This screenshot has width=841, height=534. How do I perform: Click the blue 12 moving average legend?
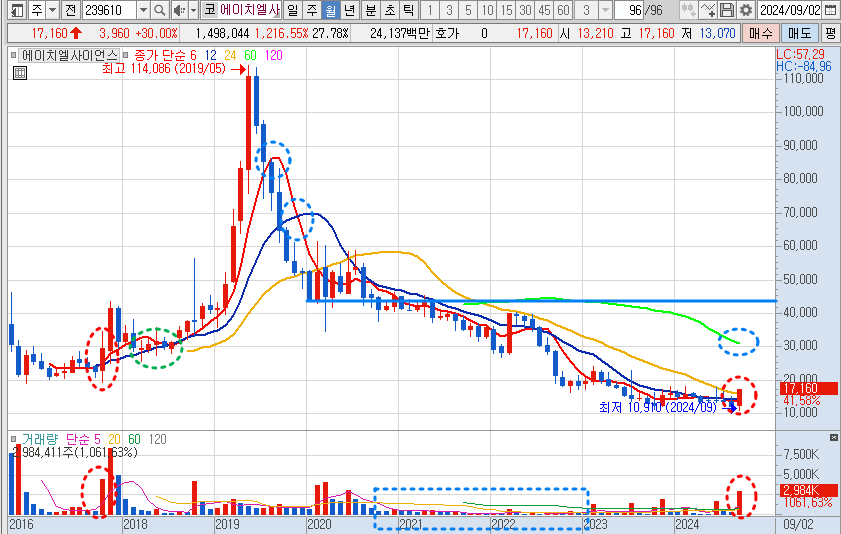click(211, 55)
